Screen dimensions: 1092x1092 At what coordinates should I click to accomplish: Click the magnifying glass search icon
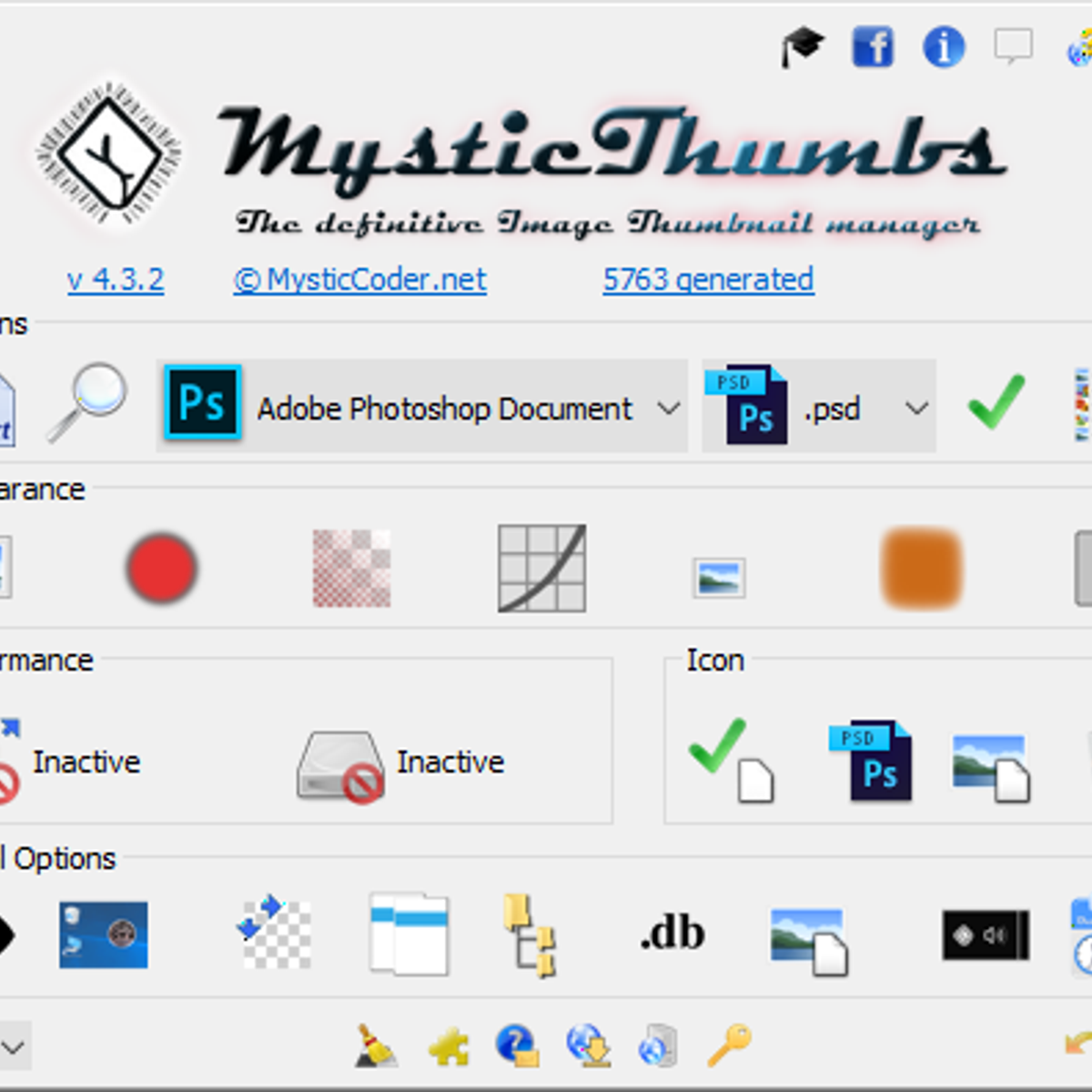(87, 403)
